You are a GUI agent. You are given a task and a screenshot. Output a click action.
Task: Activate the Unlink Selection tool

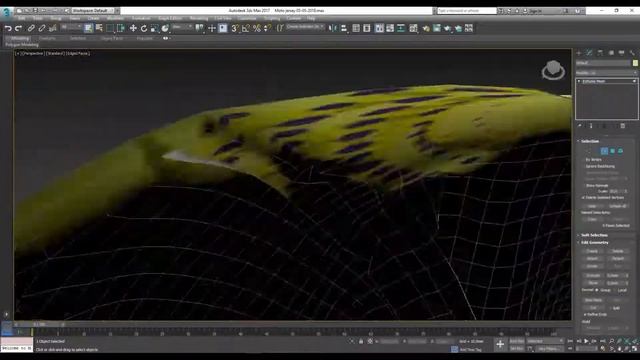42,28
